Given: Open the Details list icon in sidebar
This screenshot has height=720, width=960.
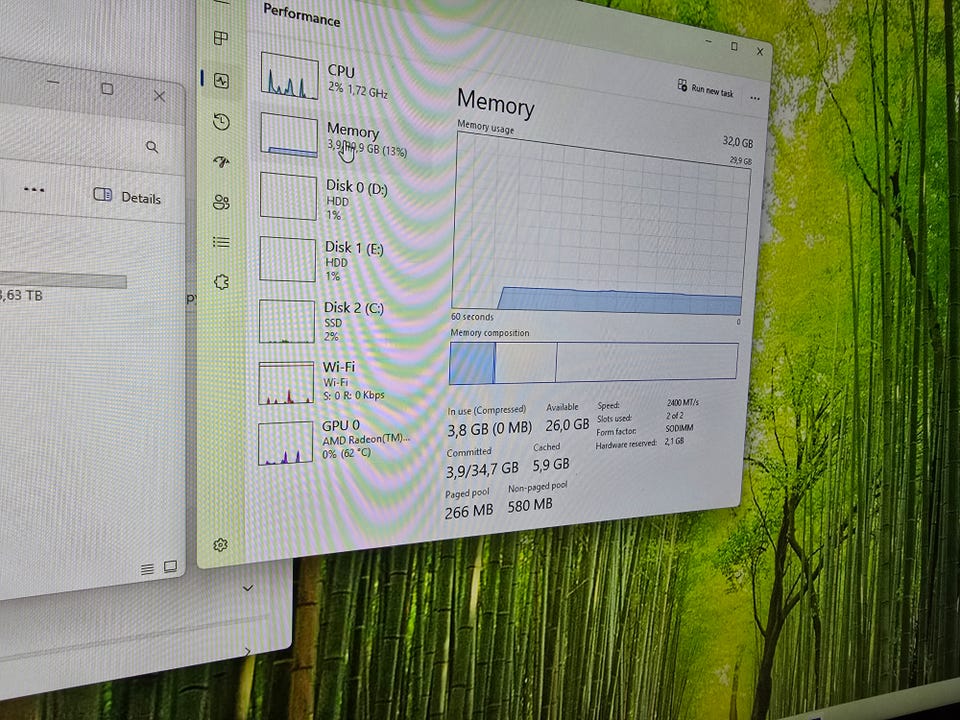Looking at the screenshot, I should 221,242.
